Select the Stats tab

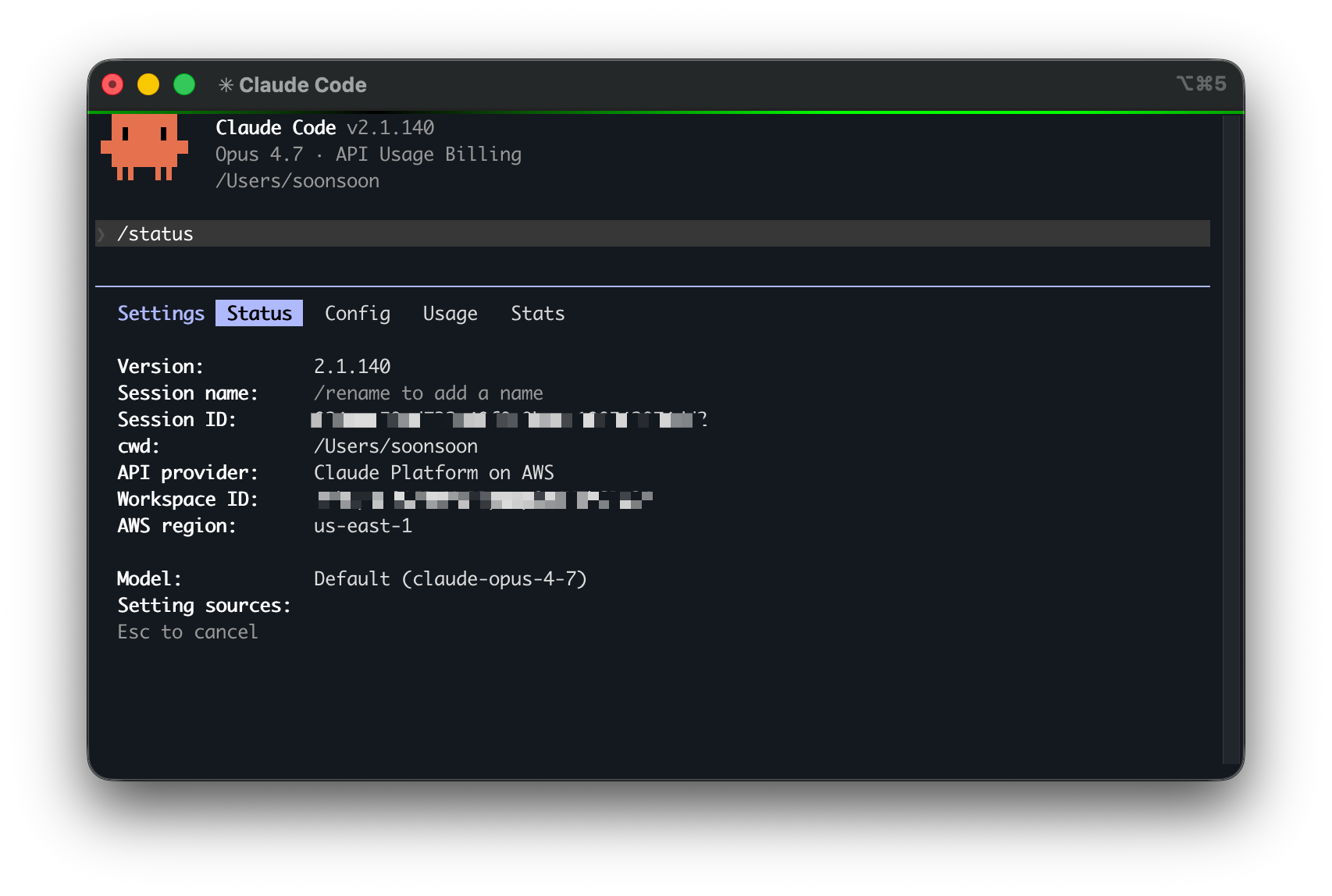click(x=538, y=313)
